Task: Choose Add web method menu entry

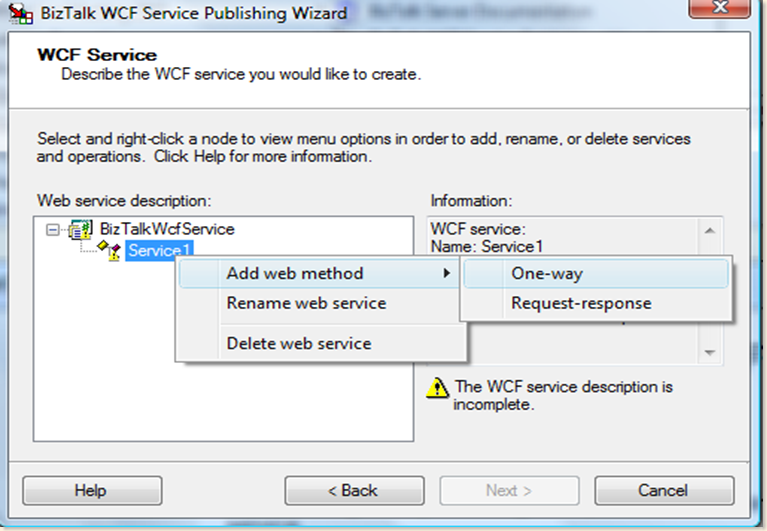Action: (x=320, y=273)
